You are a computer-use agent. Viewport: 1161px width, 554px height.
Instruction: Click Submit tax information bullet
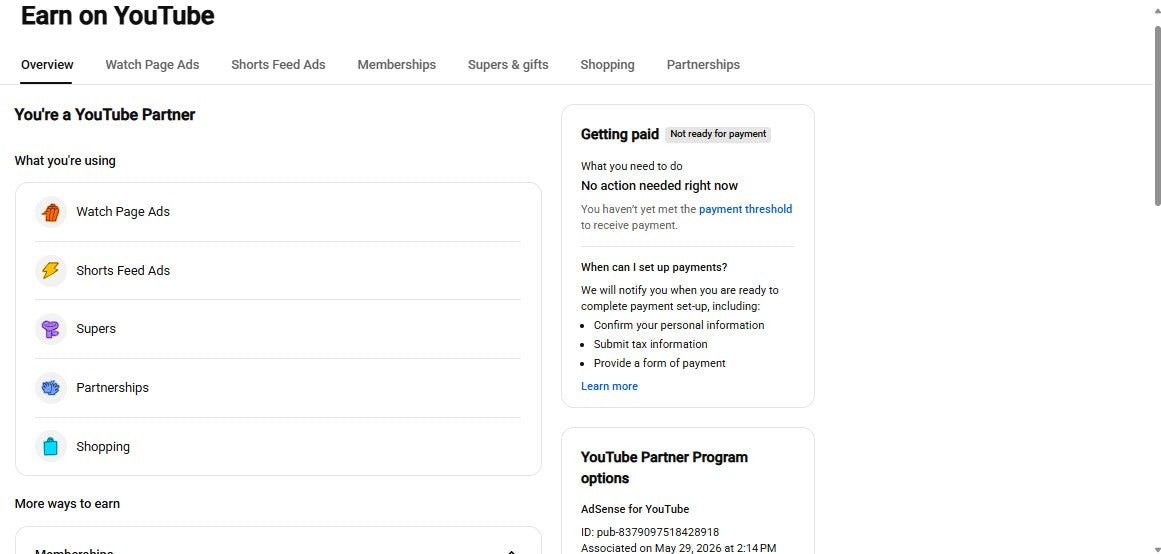coord(651,344)
